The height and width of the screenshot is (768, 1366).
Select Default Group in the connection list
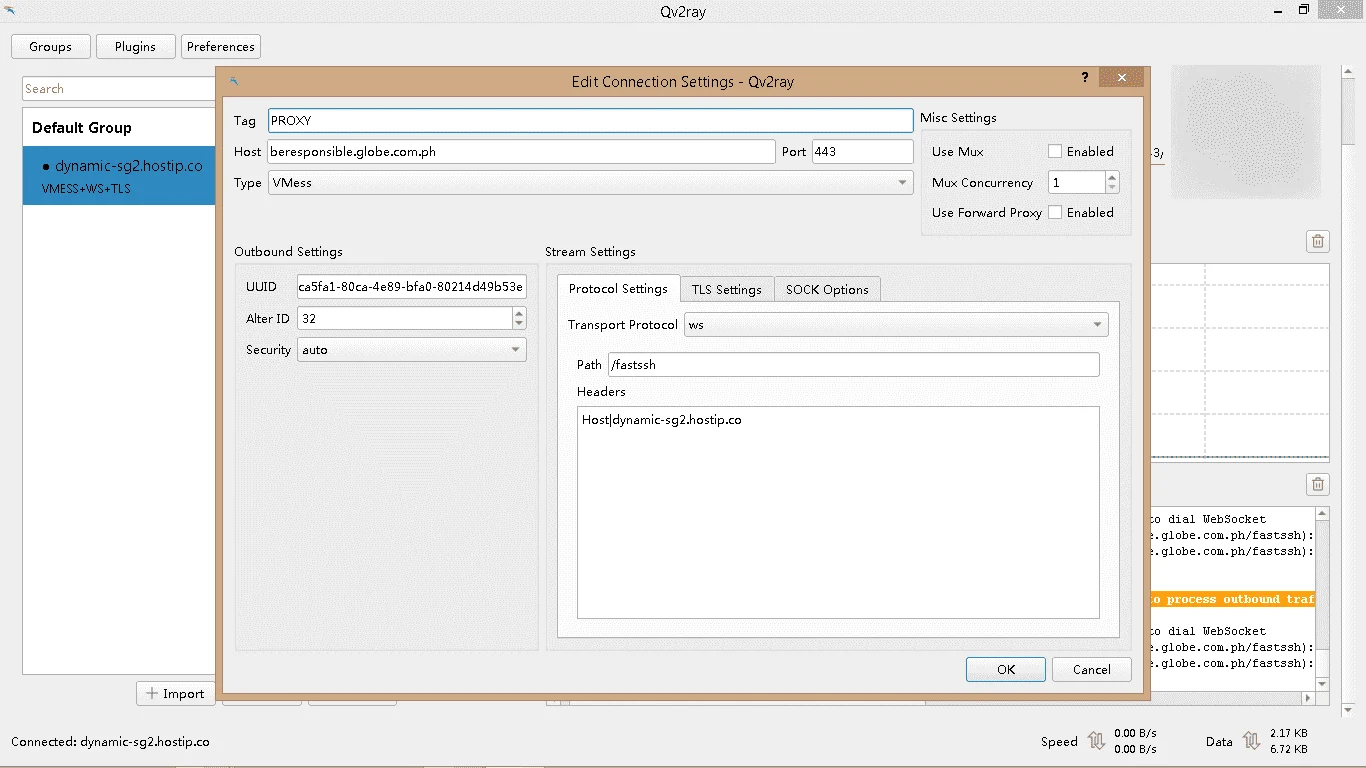[x=81, y=128]
